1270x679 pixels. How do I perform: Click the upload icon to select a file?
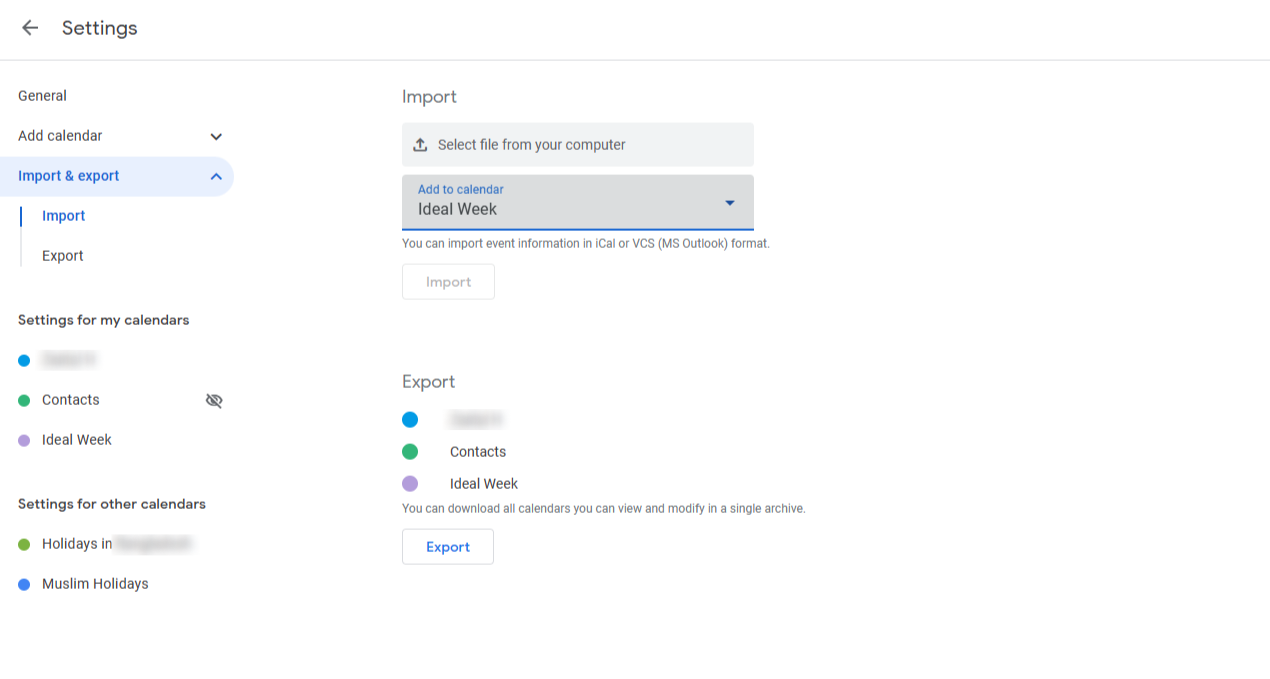(x=420, y=144)
